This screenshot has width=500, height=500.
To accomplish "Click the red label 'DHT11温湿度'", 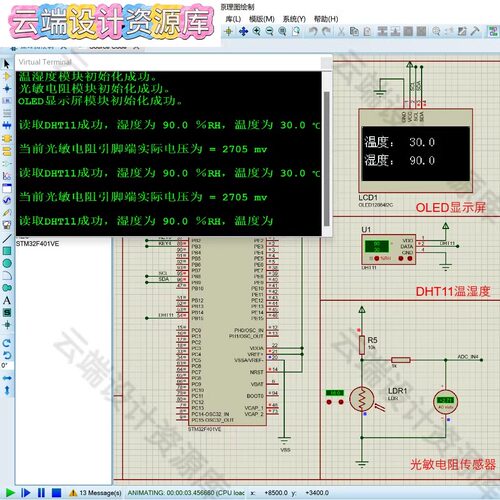I will point(453,291).
